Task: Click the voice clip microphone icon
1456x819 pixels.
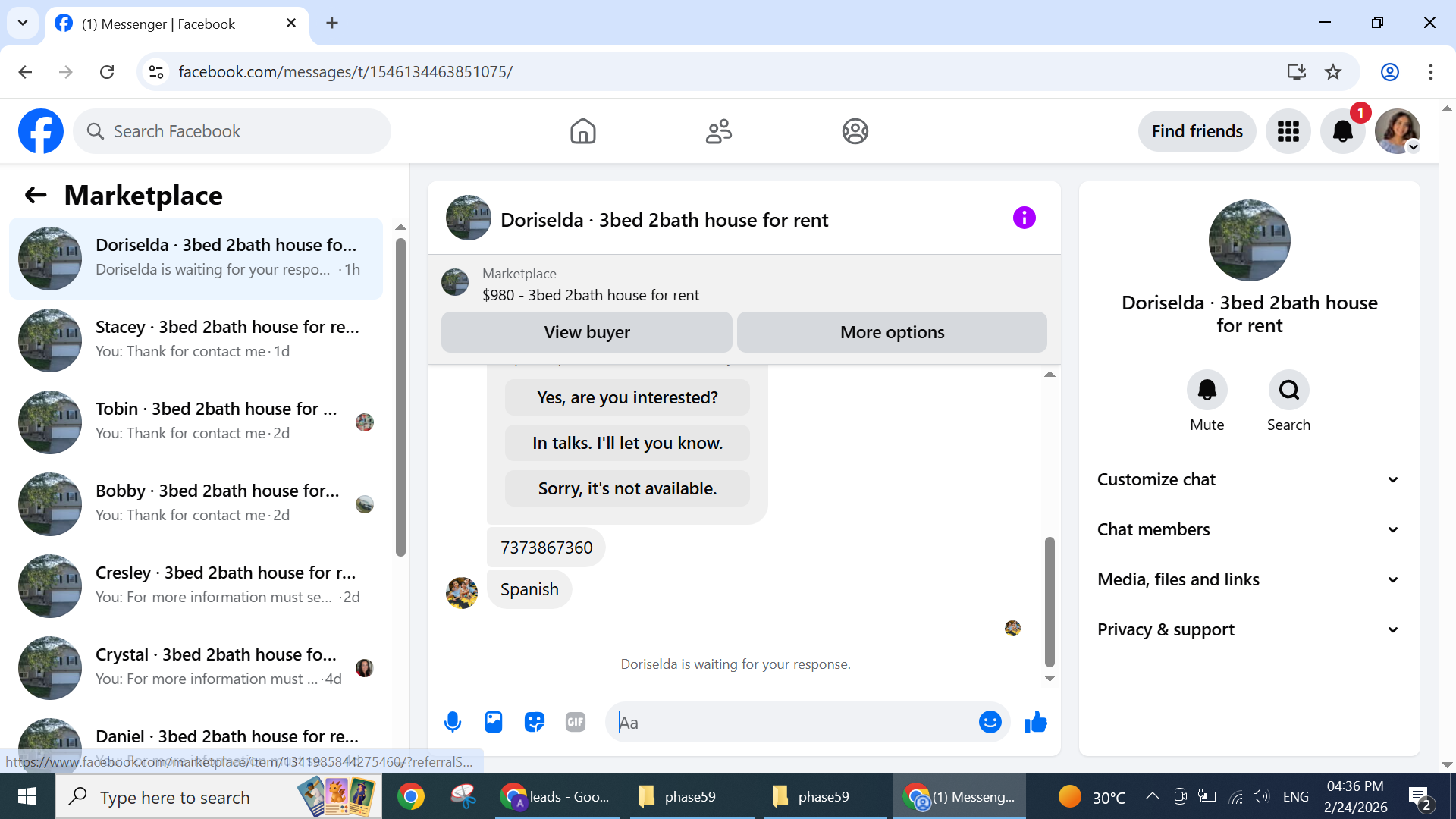Action: 453,722
